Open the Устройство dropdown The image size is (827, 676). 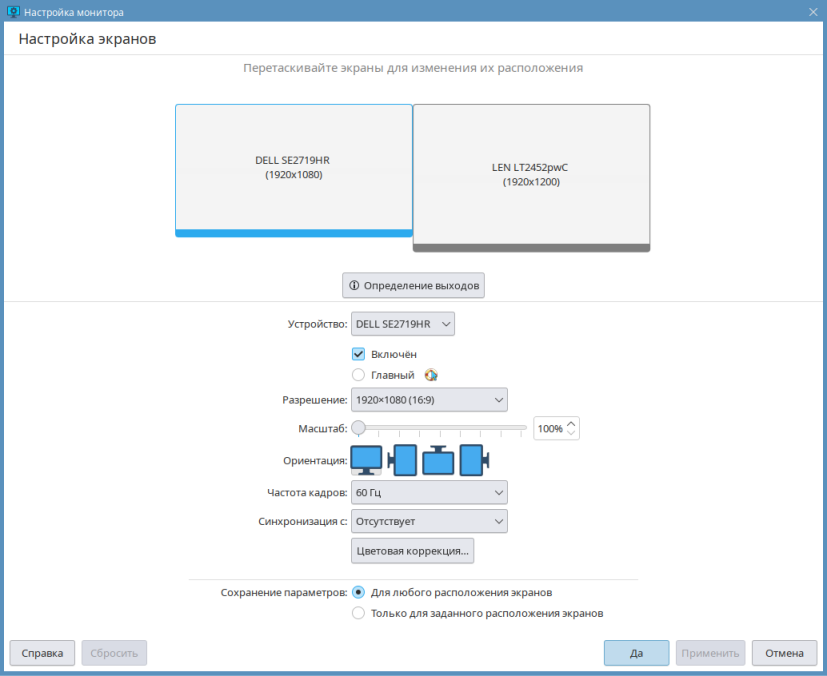coord(402,324)
